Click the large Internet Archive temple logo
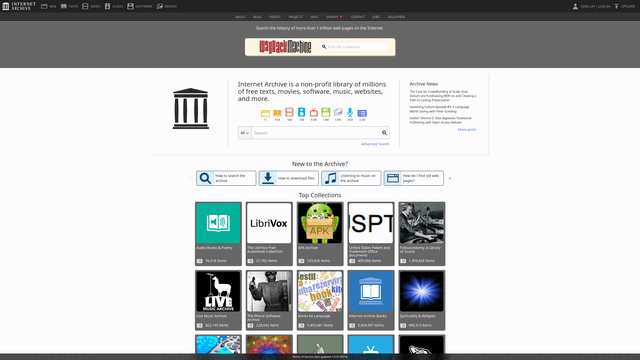 point(191,109)
